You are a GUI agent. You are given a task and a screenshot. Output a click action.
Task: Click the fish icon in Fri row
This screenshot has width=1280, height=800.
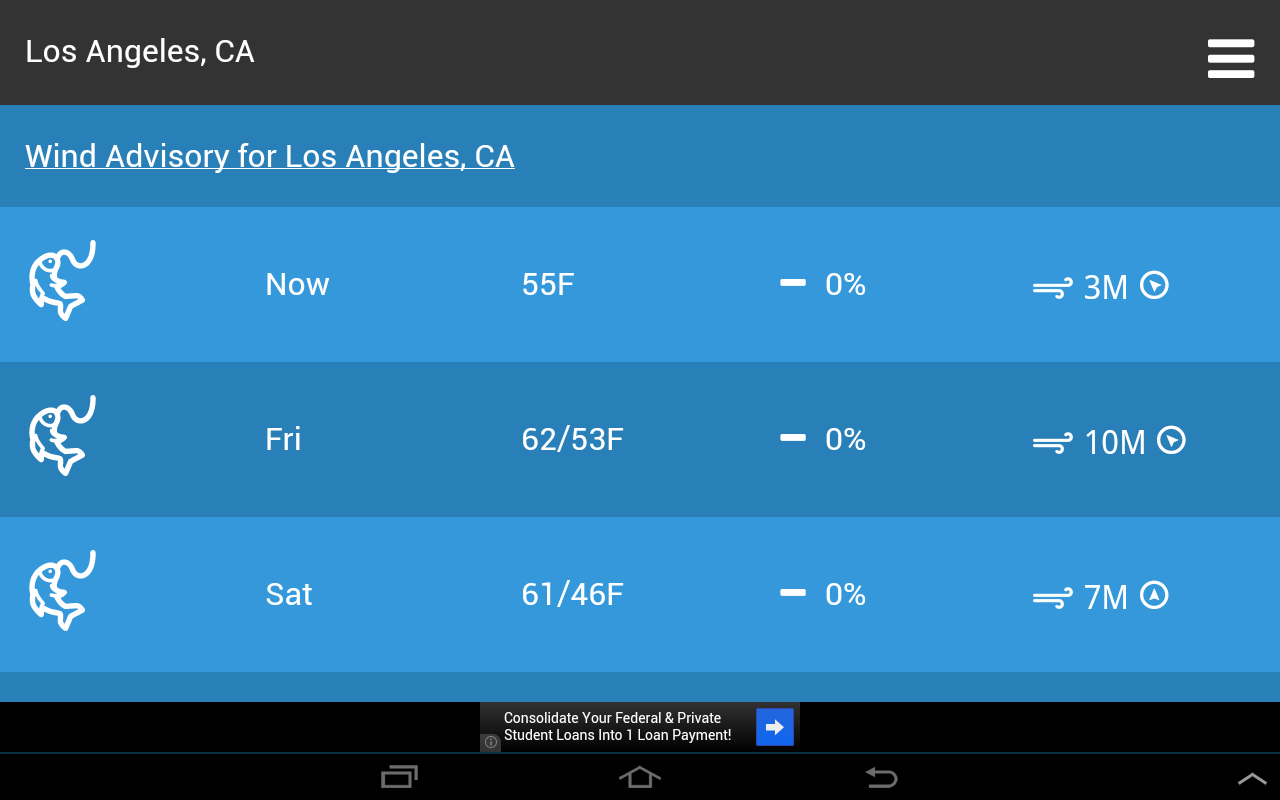[62, 436]
